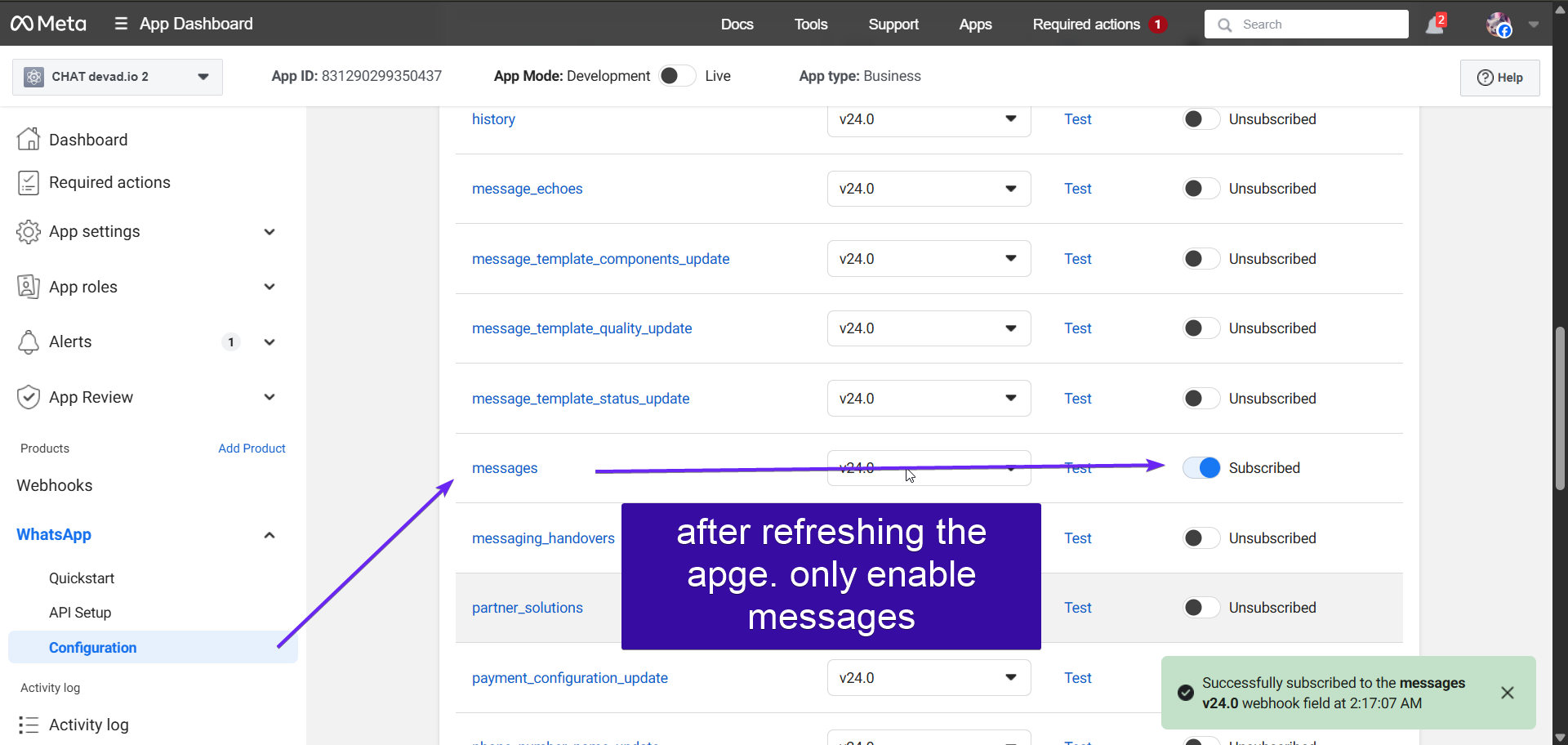Disable the messages subscription toggle
The width and height of the screenshot is (1568, 745).
[x=1201, y=468]
